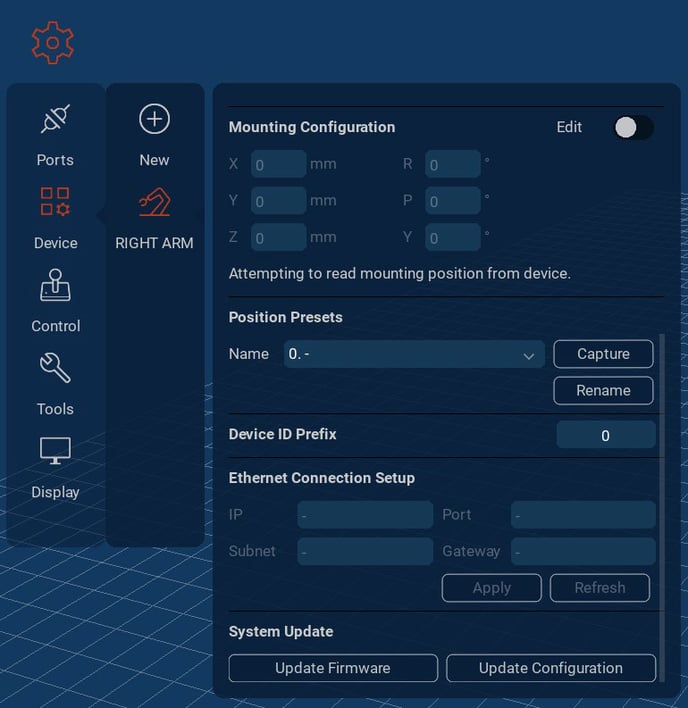The width and height of the screenshot is (688, 708).
Task: Click the Port field
Action: 583,515
